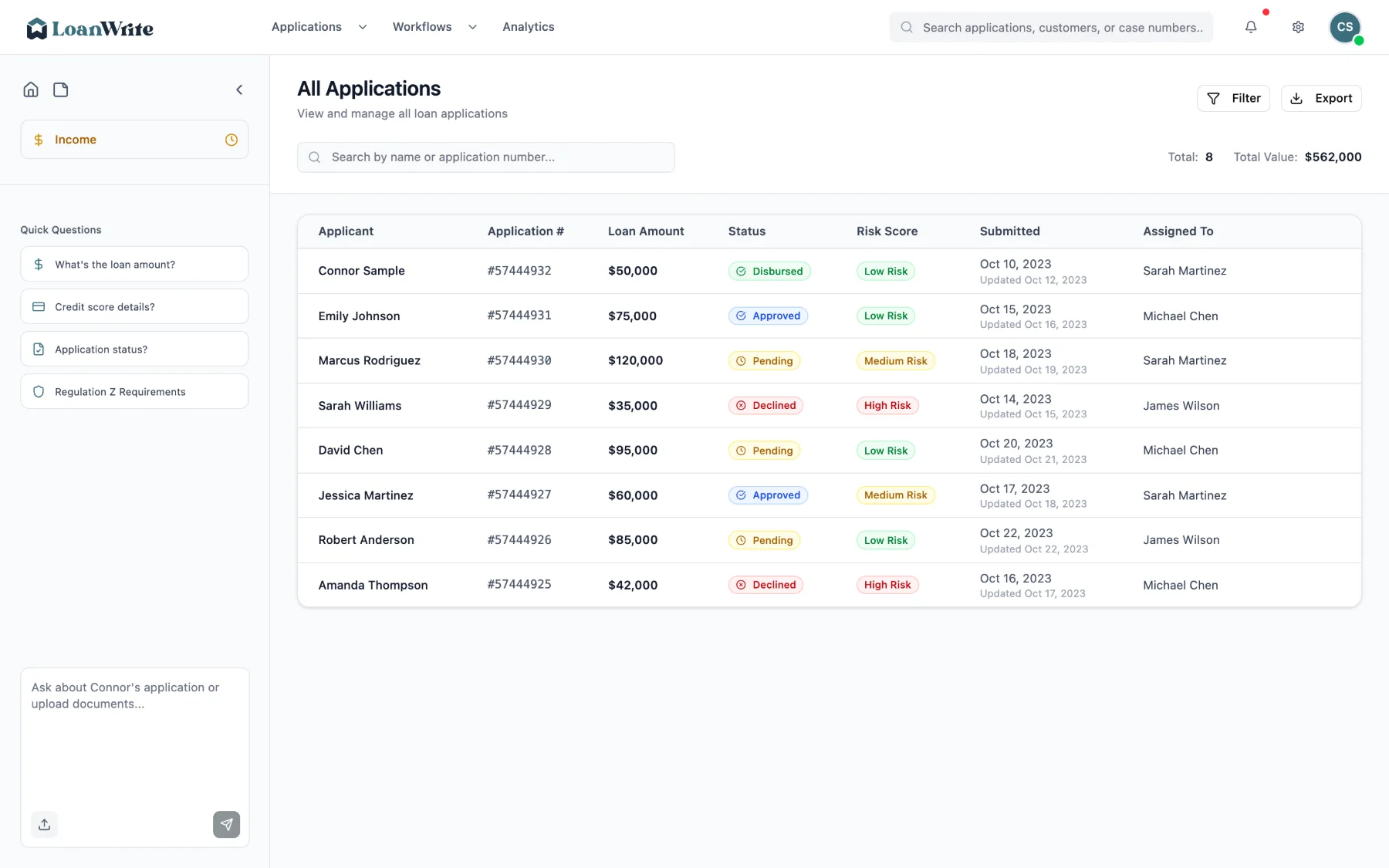Open the Income card in sidebar
The image size is (1389, 868).
[x=134, y=140]
